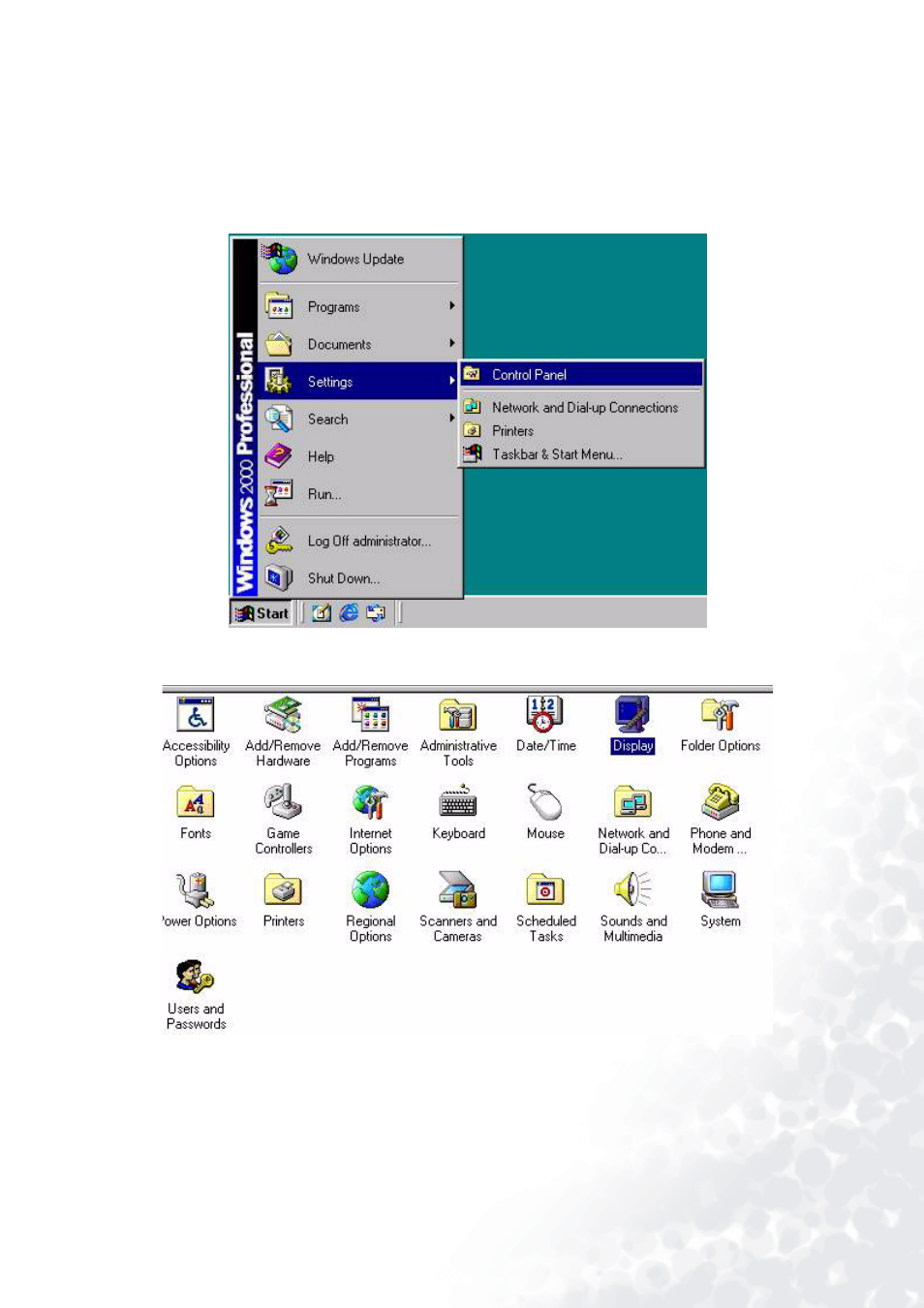Expand the Programs submenu arrow

[451, 306]
